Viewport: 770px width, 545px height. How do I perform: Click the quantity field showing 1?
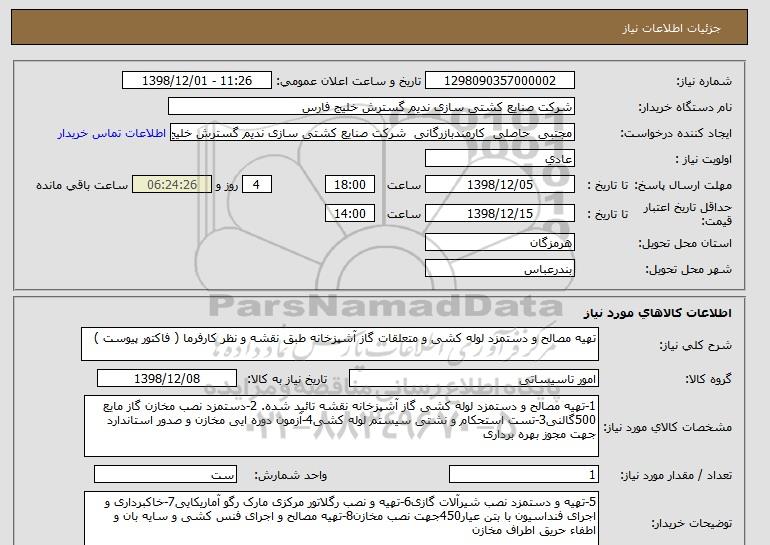[524, 475]
